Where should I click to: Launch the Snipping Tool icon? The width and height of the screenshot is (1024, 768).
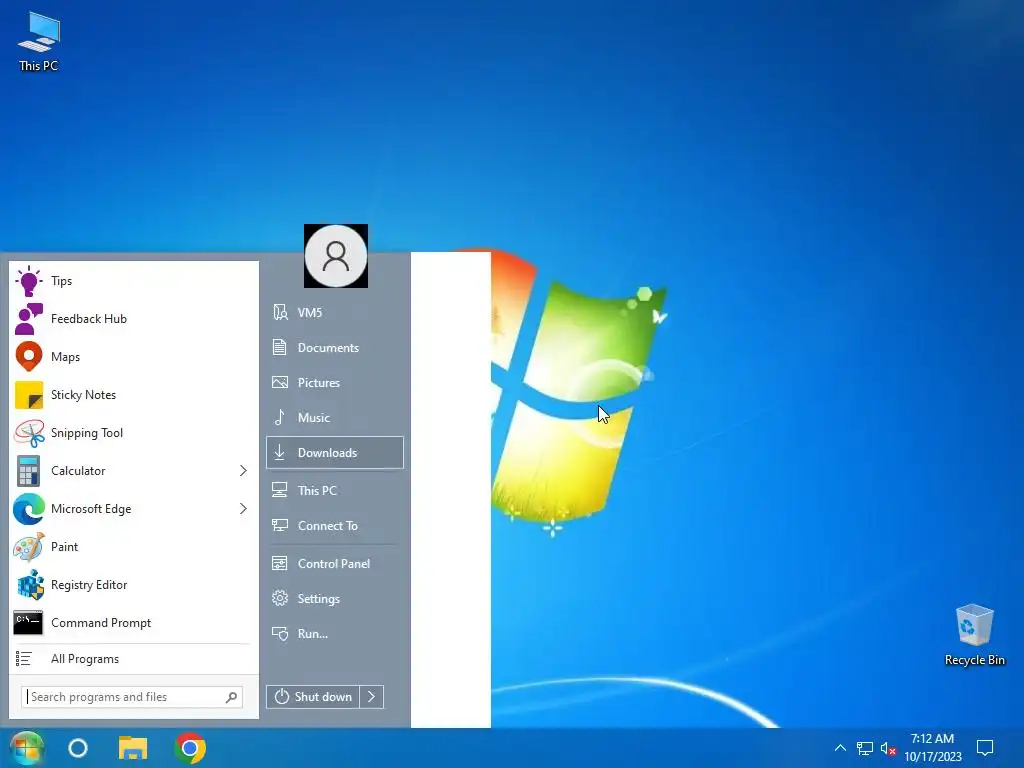click(x=29, y=432)
